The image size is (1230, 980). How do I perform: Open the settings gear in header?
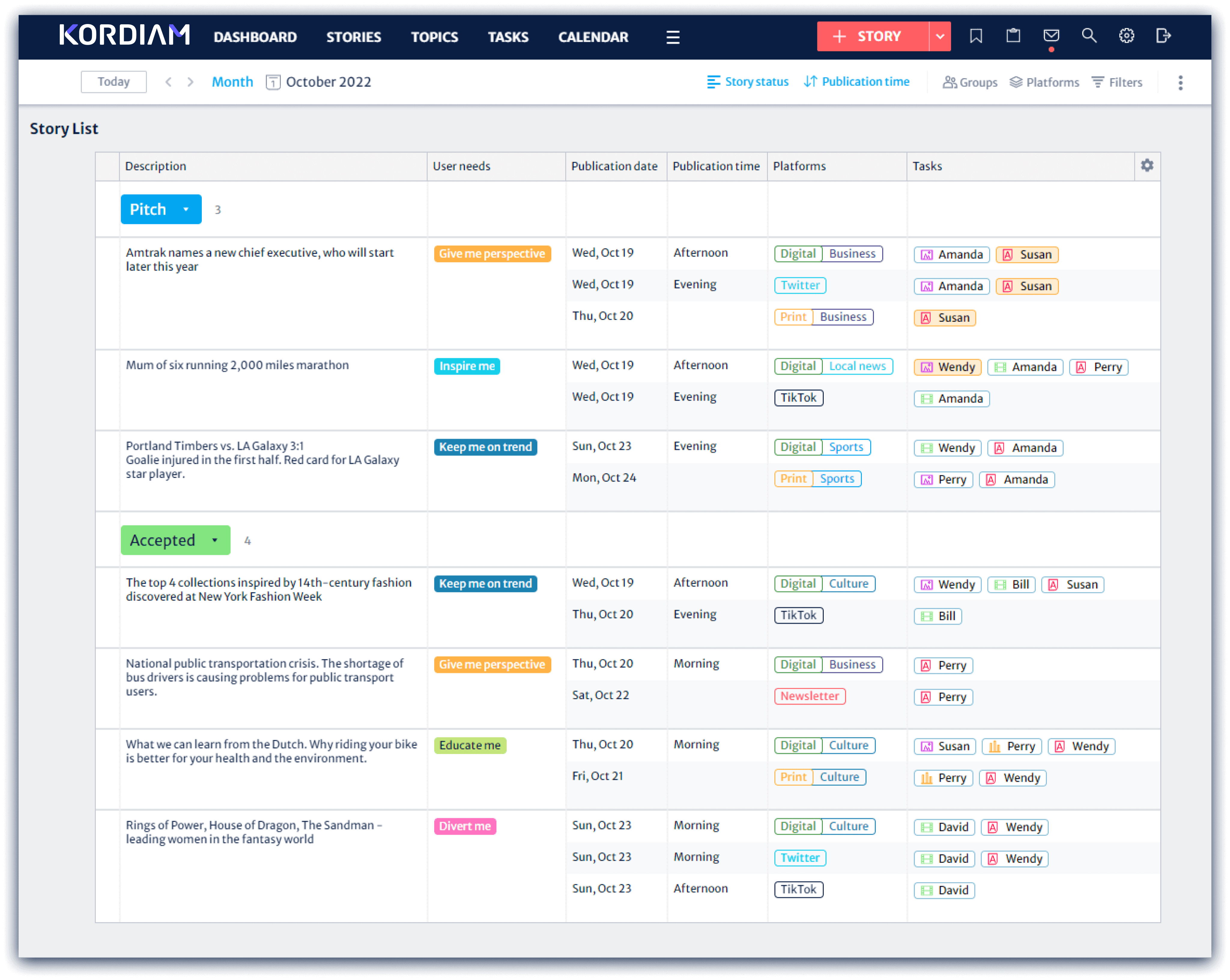[x=1126, y=36]
